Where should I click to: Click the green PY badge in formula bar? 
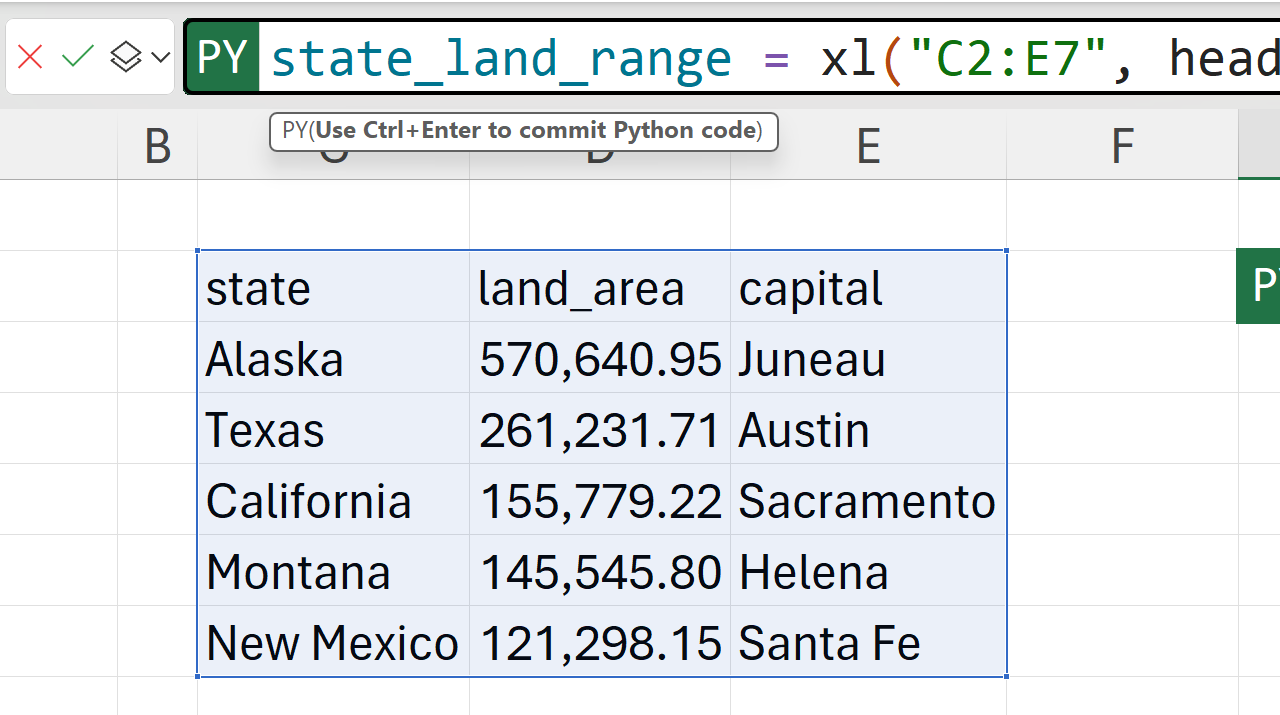coord(222,58)
